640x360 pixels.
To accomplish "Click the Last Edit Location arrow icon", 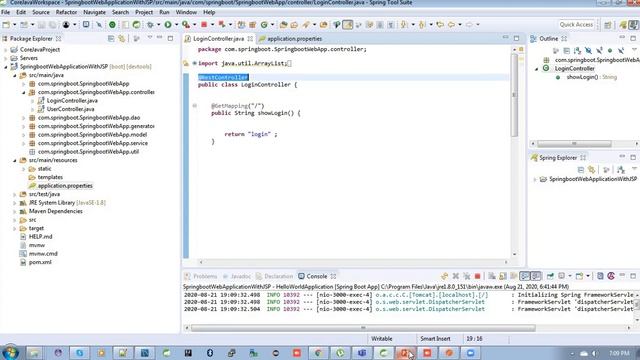I will point(440,24).
